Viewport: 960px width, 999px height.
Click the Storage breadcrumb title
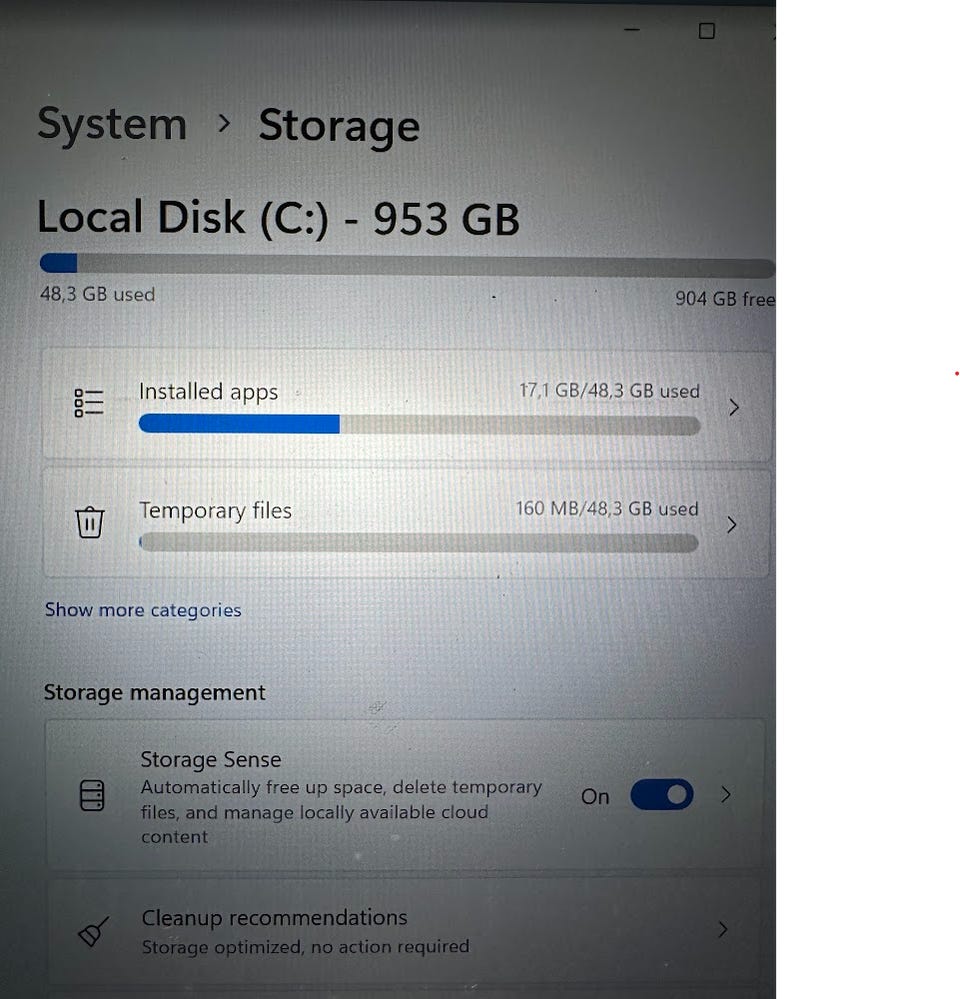[x=339, y=127]
